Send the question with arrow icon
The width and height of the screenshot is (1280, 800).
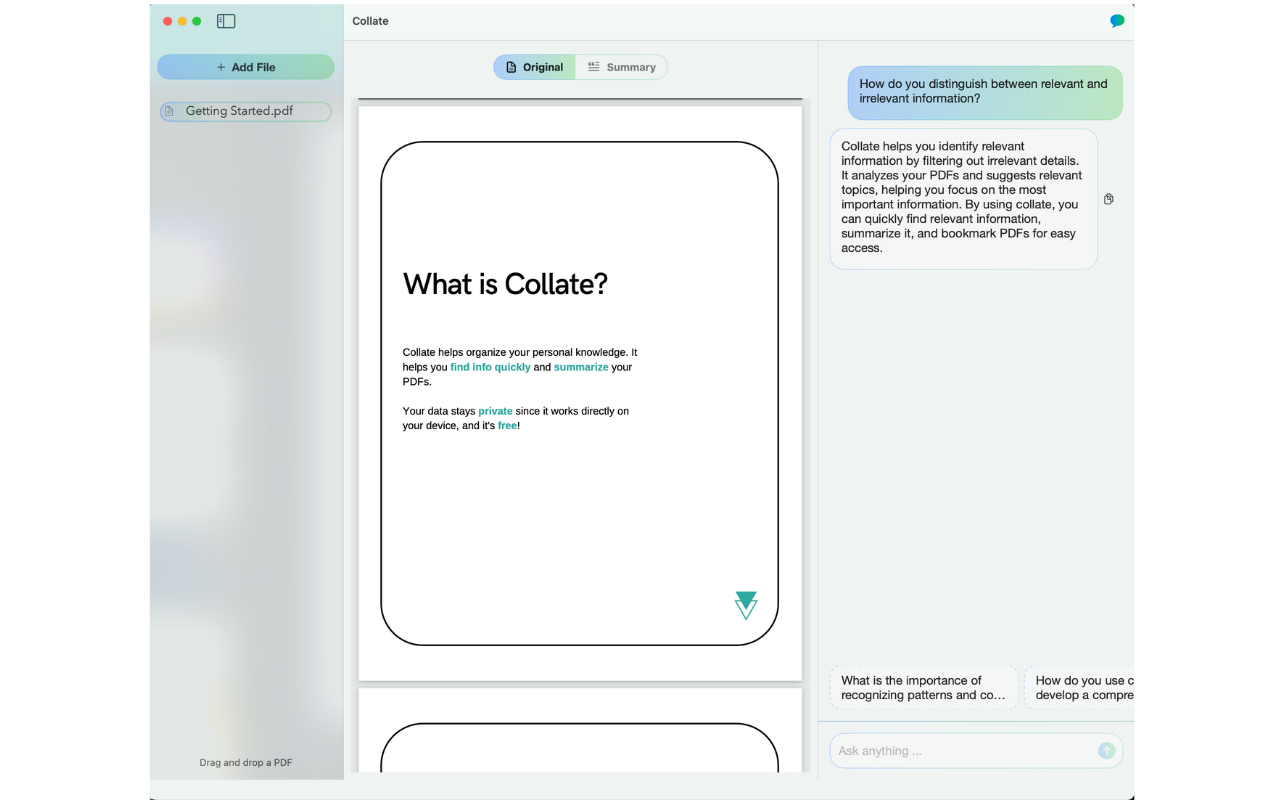pos(1106,750)
